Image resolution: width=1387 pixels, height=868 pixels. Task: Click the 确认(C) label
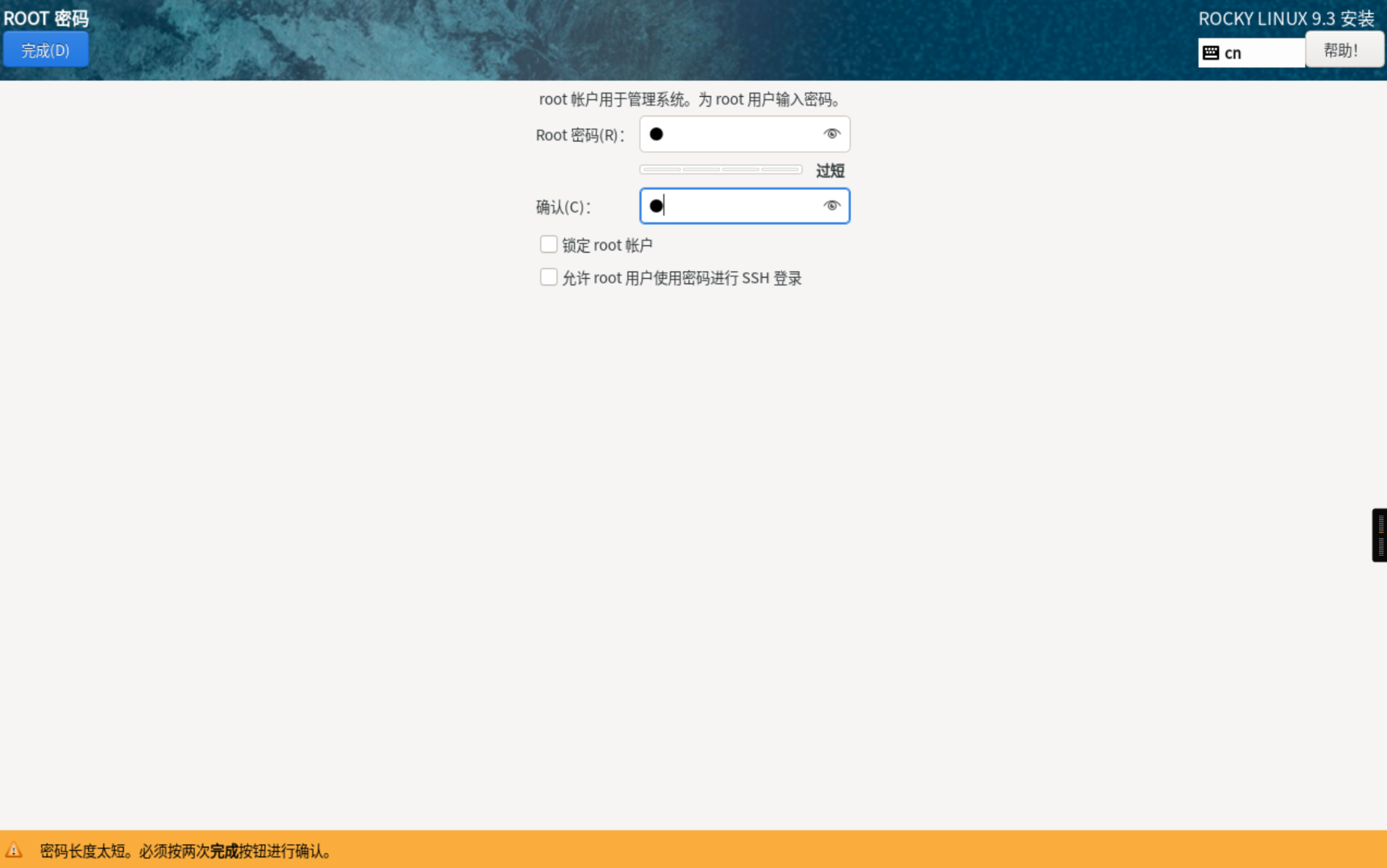click(x=564, y=208)
